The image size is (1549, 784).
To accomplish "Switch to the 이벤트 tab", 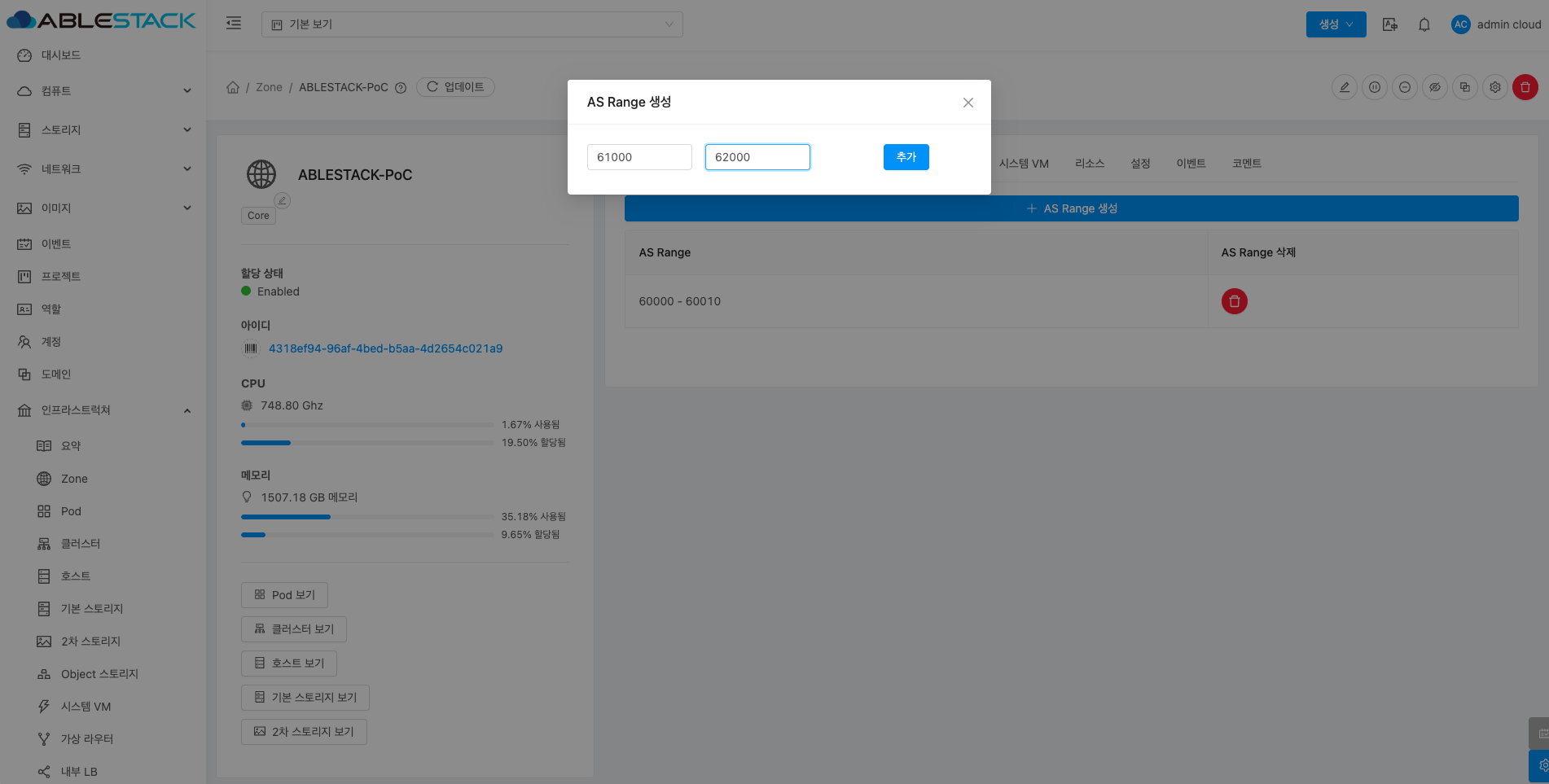I will point(1191,164).
